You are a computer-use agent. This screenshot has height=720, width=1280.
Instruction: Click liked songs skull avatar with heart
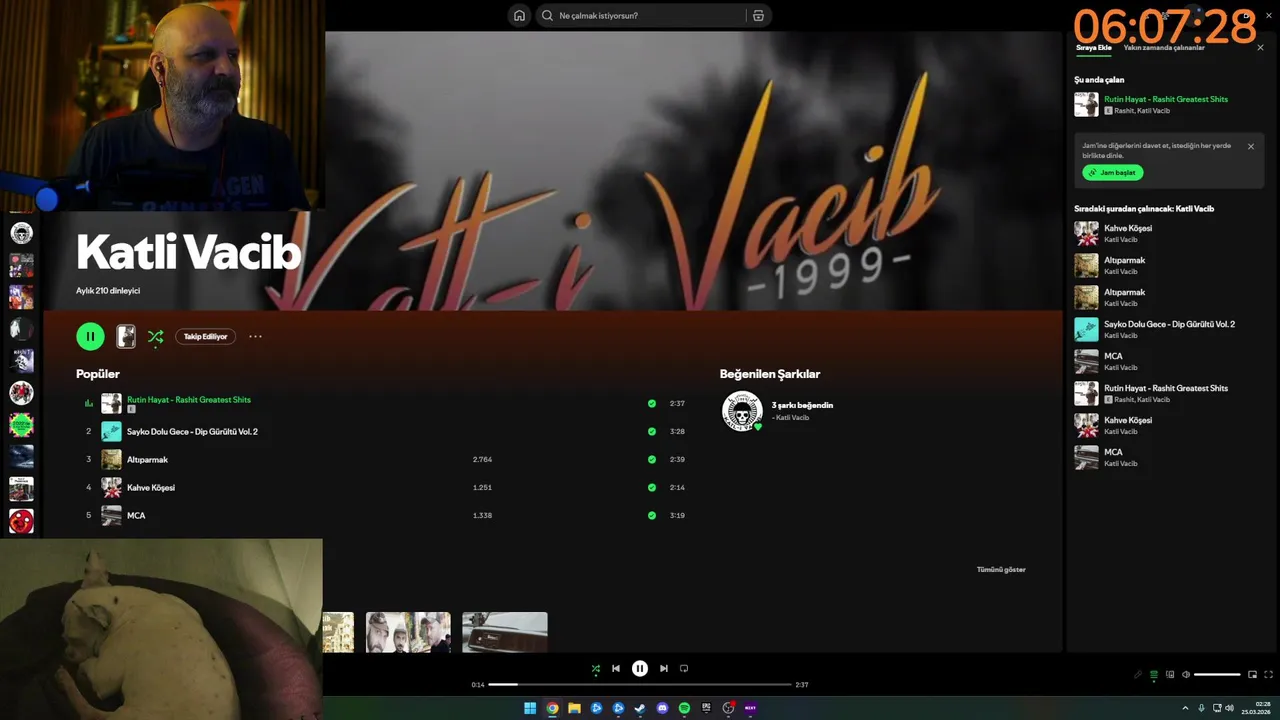[742, 411]
